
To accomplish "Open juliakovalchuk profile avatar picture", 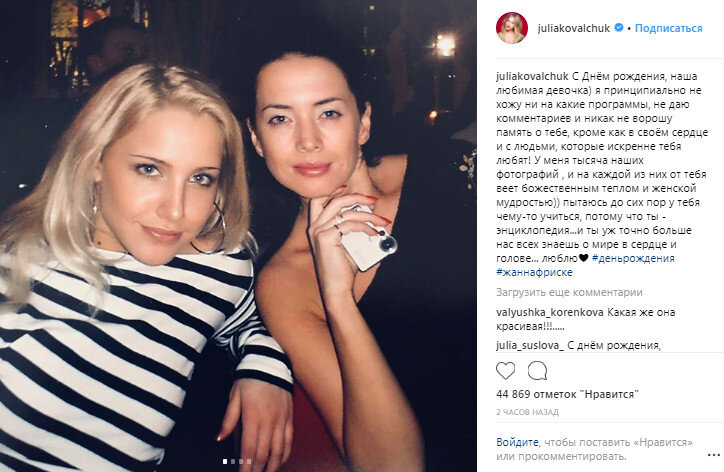I will 512,28.
